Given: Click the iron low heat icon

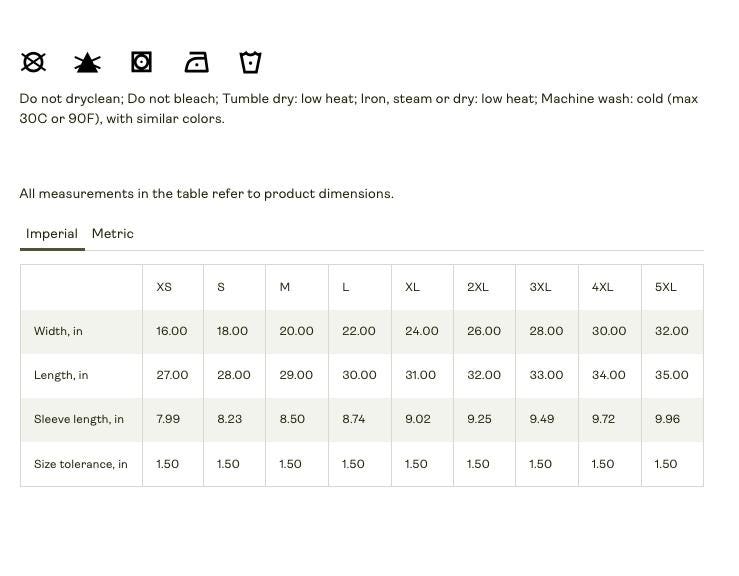Looking at the screenshot, I should (x=197, y=62).
